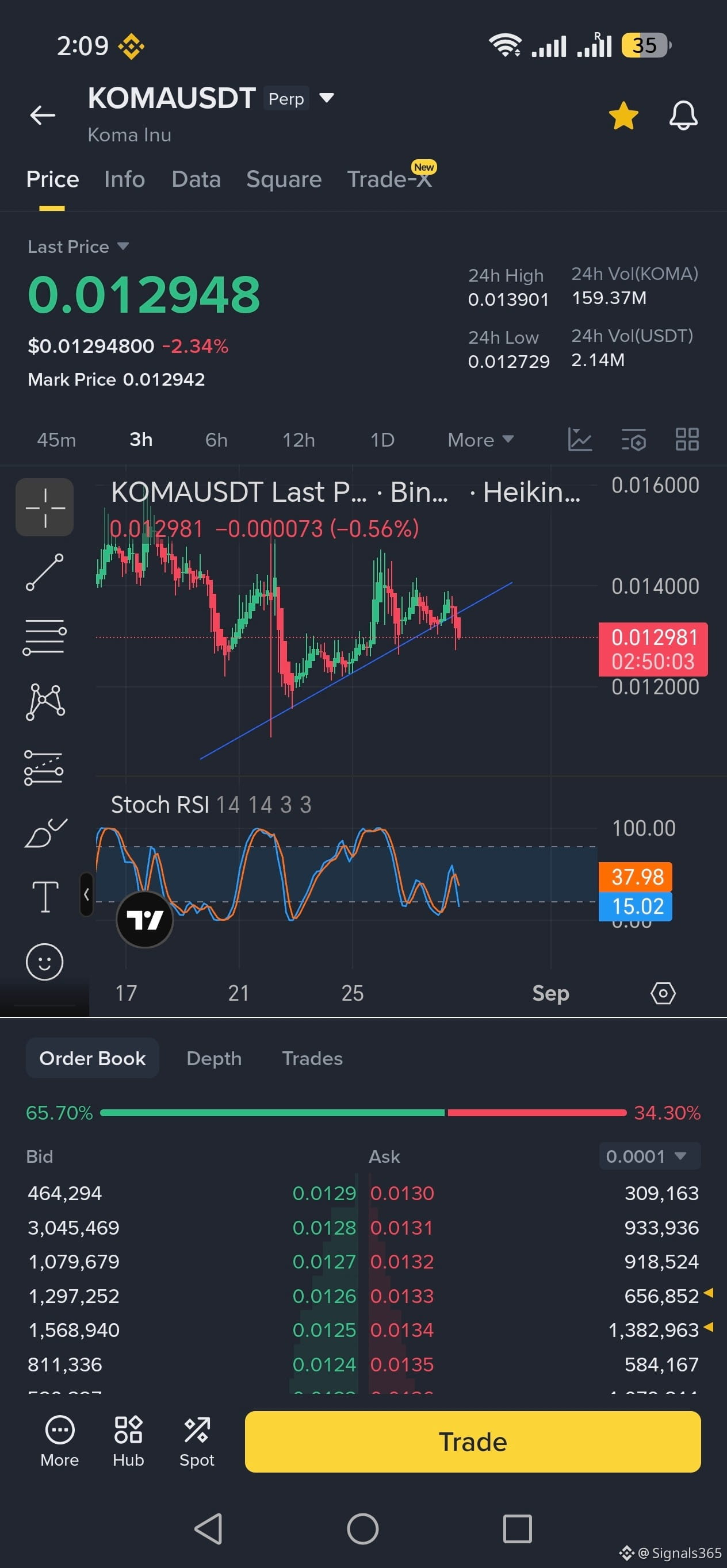727x1568 pixels.
Task: Click the Mark Price 0.012942 label
Action: (x=116, y=379)
